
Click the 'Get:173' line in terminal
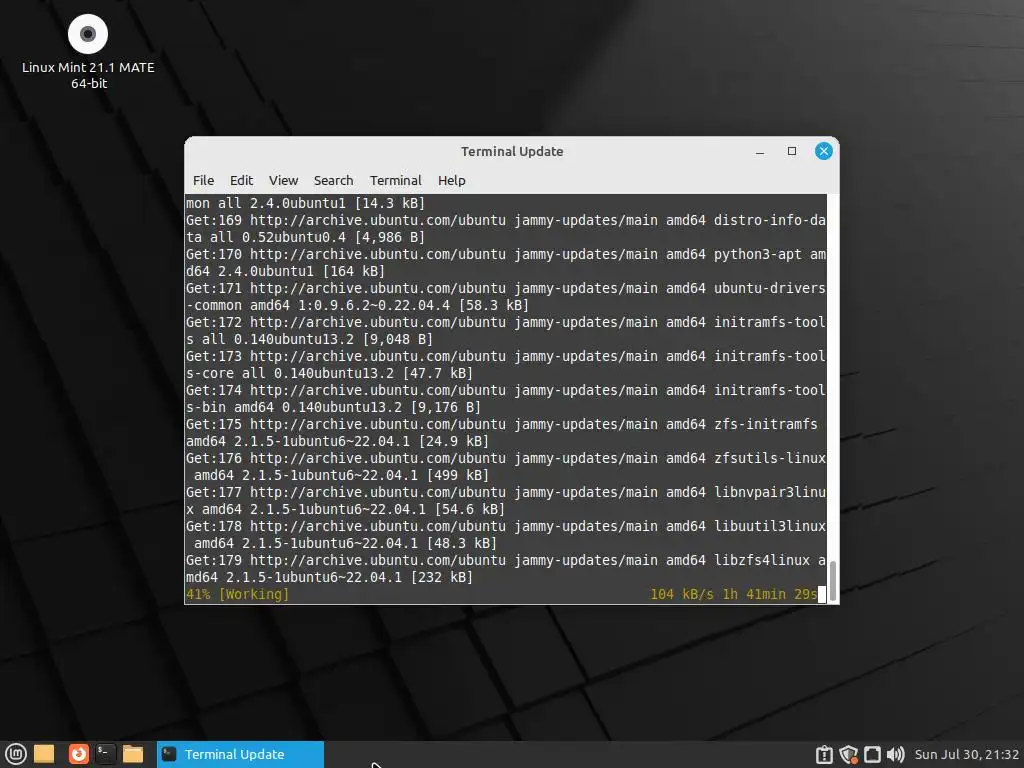click(x=505, y=357)
